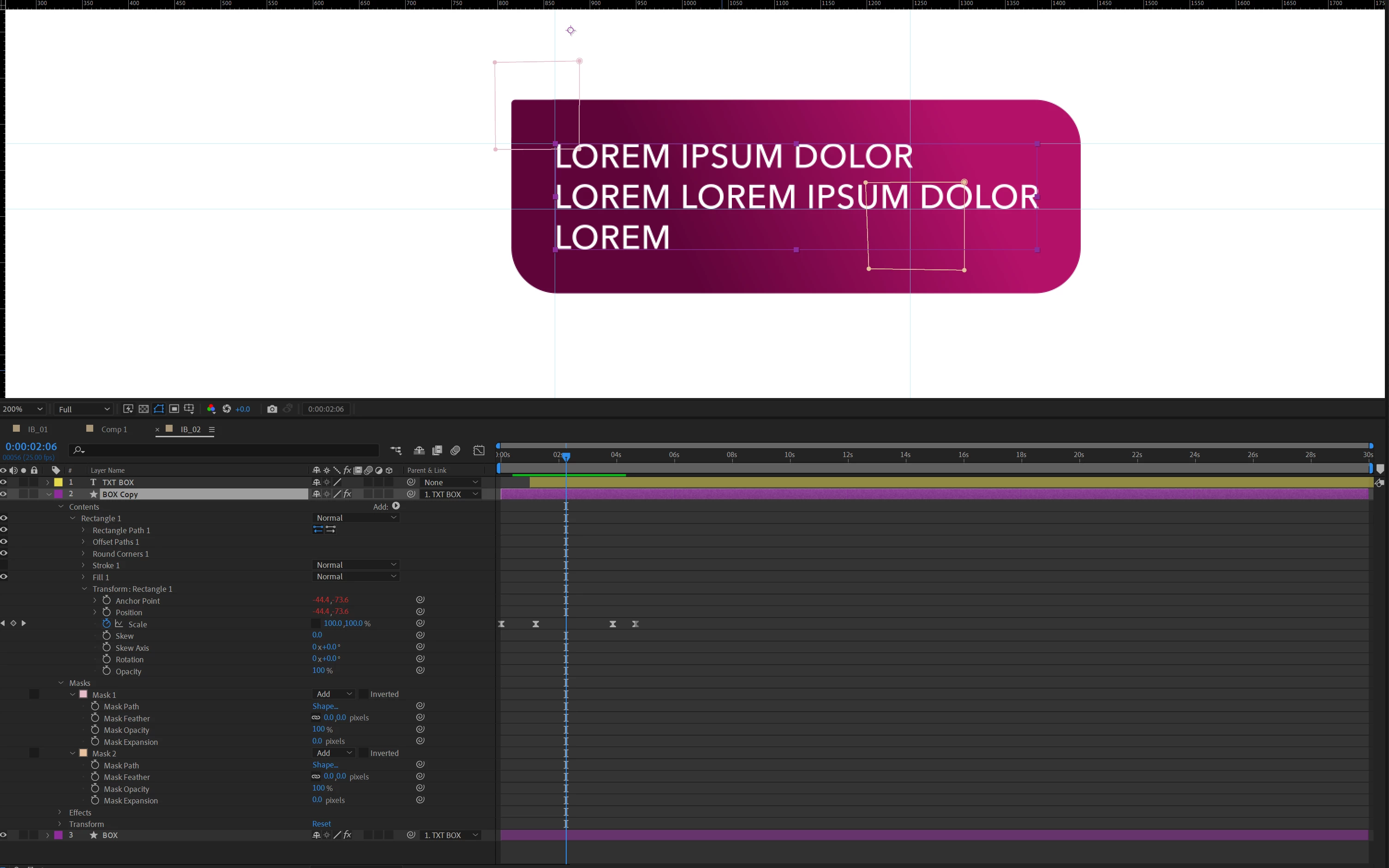The image size is (1389, 868).
Task: Click the Fast Previews icon
Action: (128, 409)
